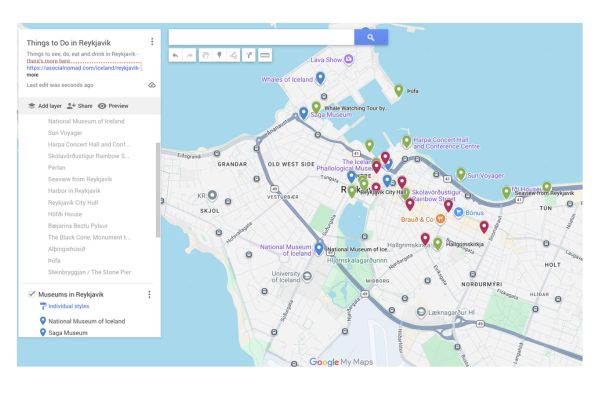Select Þúfa in the layer list

coord(54,260)
